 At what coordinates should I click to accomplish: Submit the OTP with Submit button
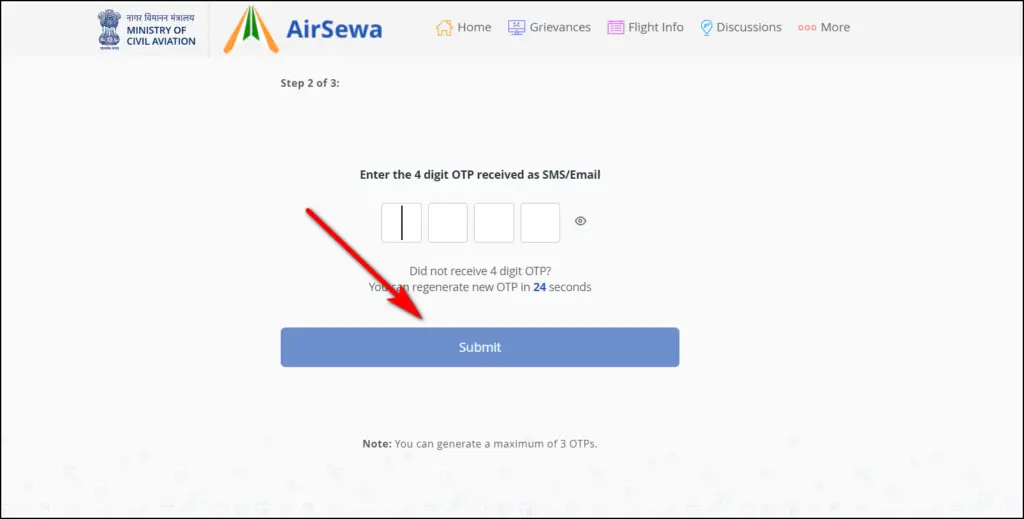coord(480,347)
